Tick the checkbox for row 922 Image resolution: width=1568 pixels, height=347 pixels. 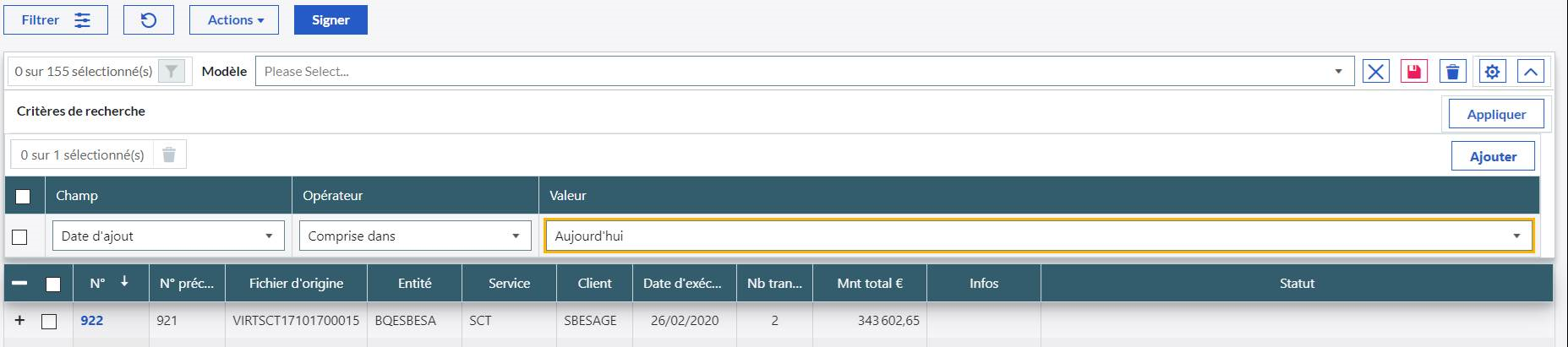coord(49,321)
